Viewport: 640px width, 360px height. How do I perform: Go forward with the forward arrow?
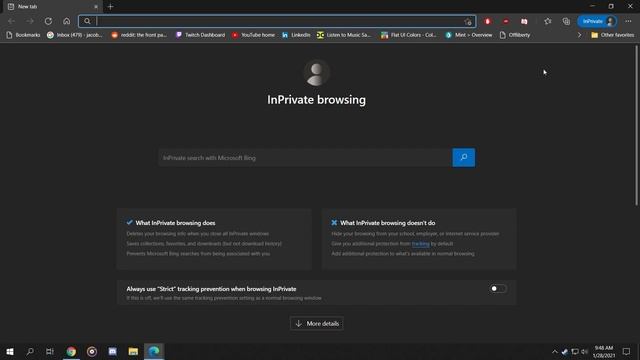coord(30,21)
